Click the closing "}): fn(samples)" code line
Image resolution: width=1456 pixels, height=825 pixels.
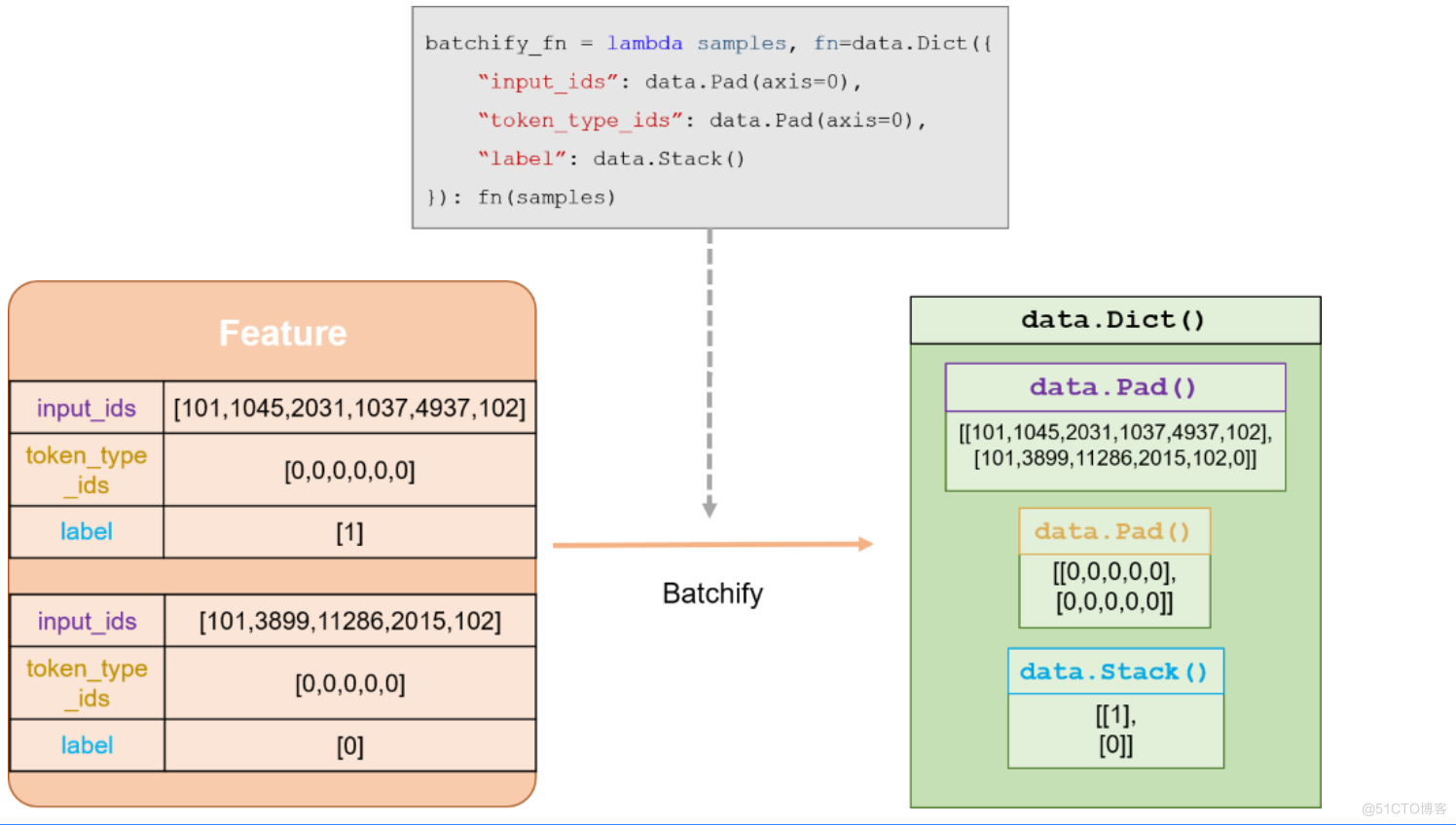pyautogui.click(x=521, y=197)
